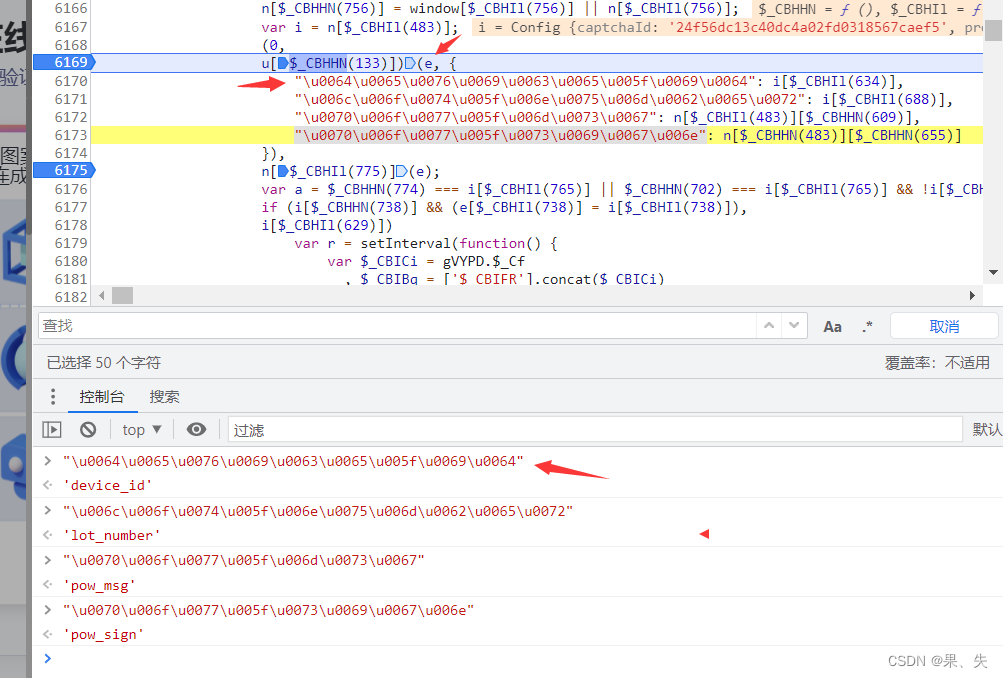1003x678 pixels.
Task: Go to next search match arrow
Action: pos(794,326)
